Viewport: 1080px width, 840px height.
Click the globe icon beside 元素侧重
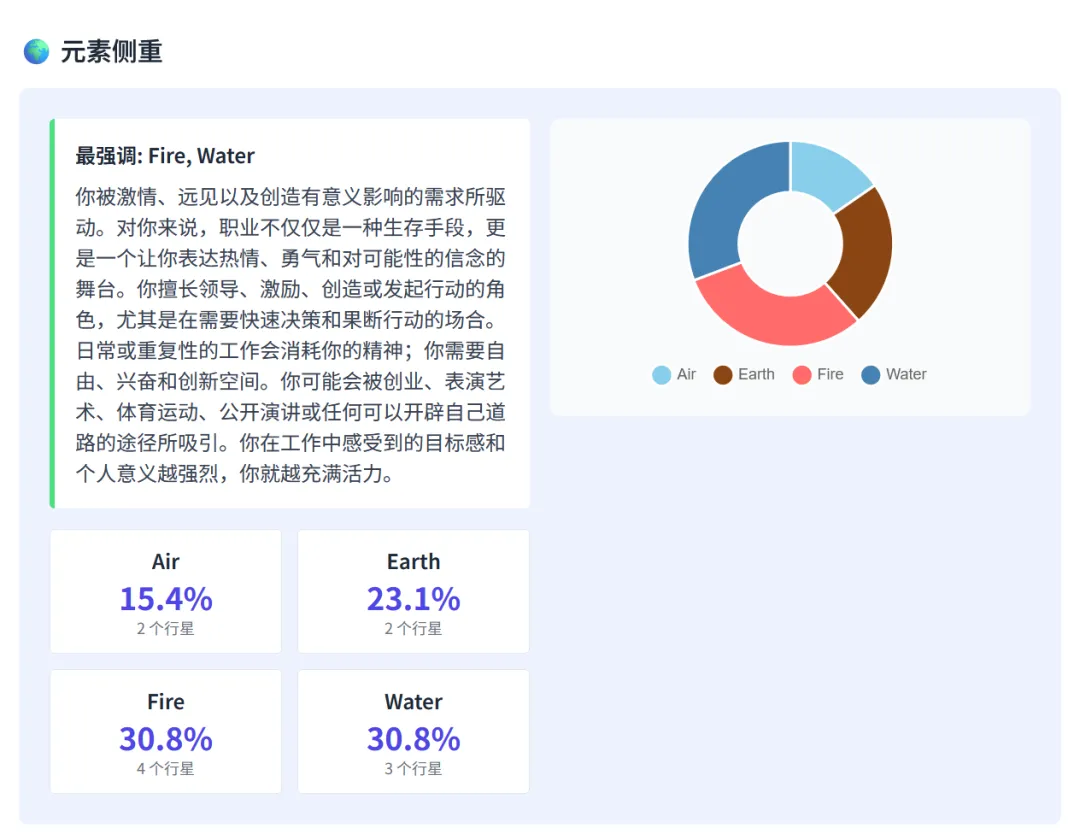click(37, 51)
